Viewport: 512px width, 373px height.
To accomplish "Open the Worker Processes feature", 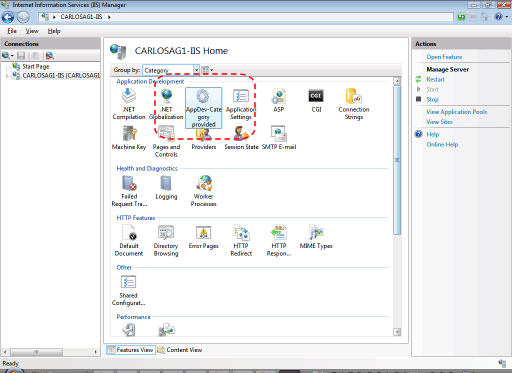I will point(203,191).
